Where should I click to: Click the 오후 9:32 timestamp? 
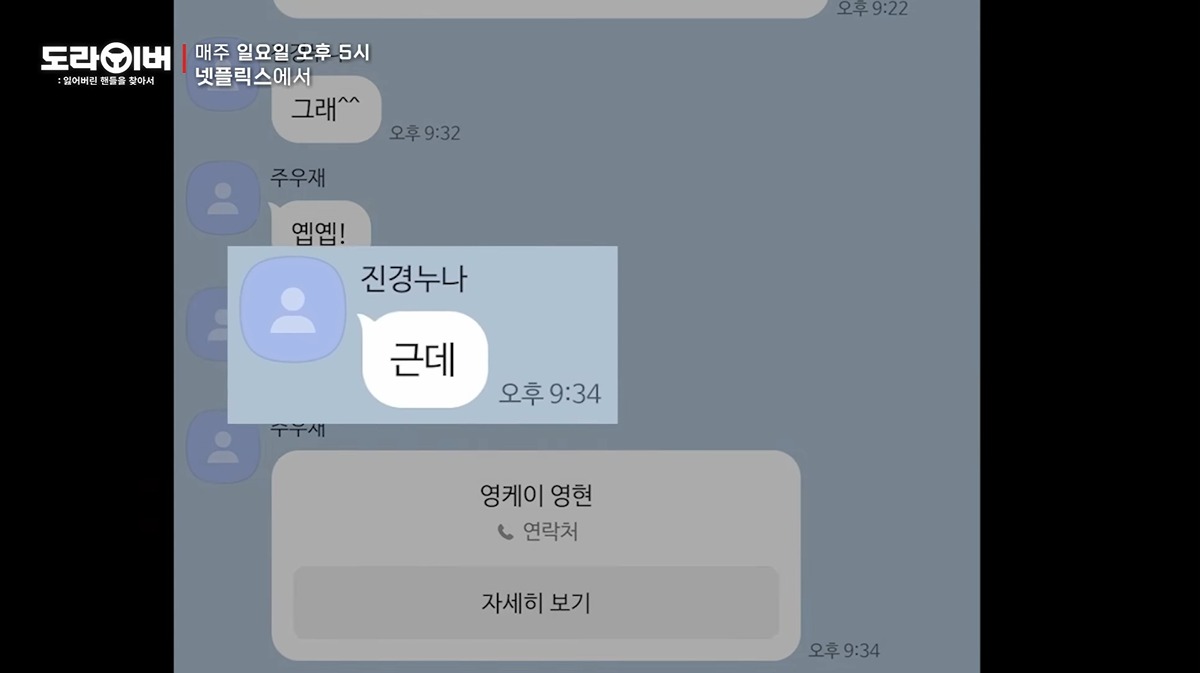(425, 133)
